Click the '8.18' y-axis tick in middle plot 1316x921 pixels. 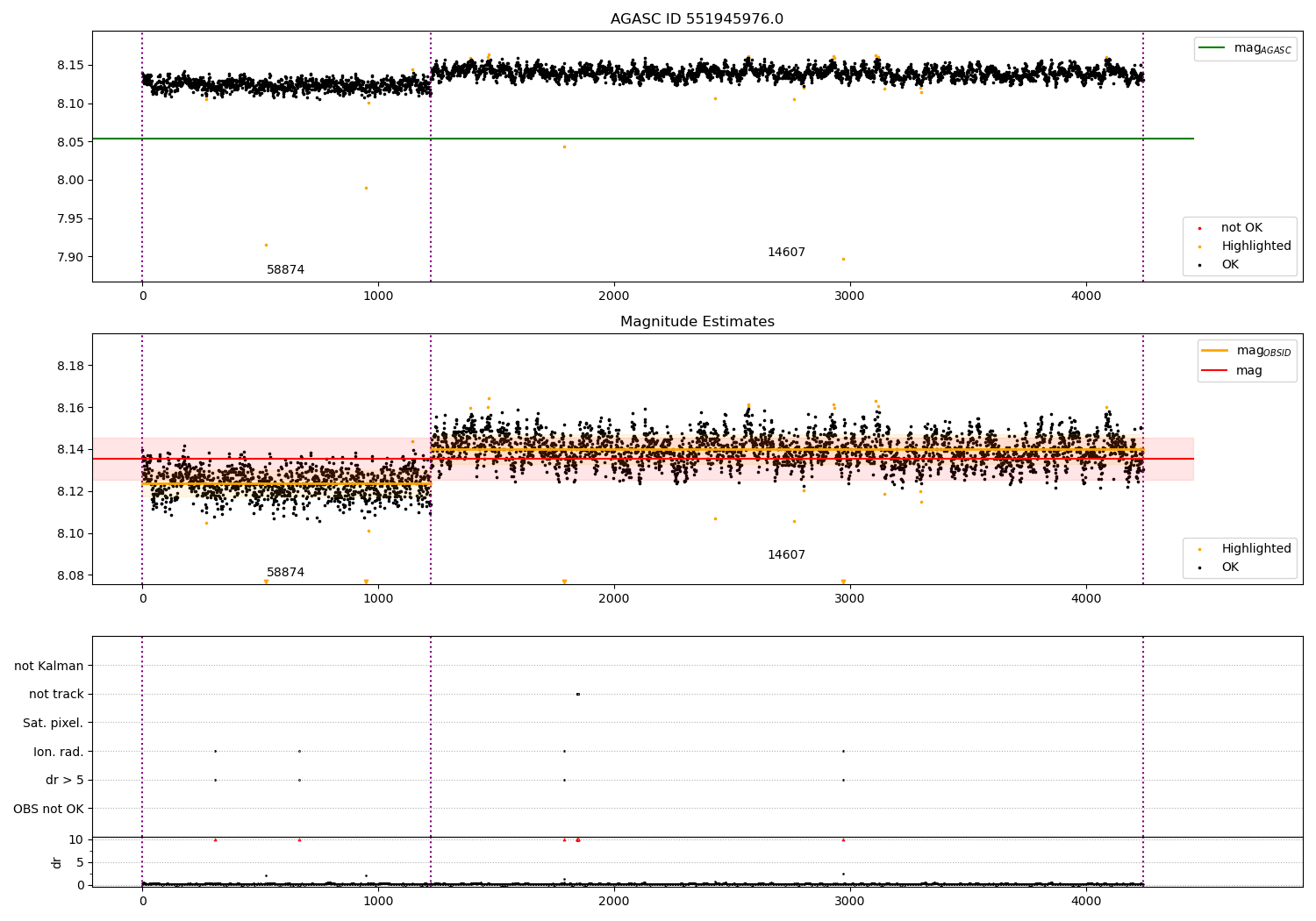pos(70,367)
